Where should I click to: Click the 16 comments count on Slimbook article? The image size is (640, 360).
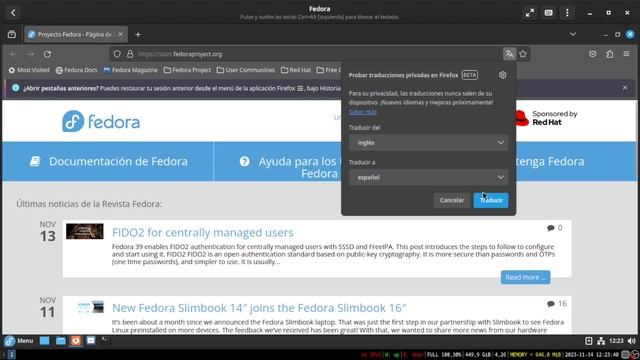(557, 304)
